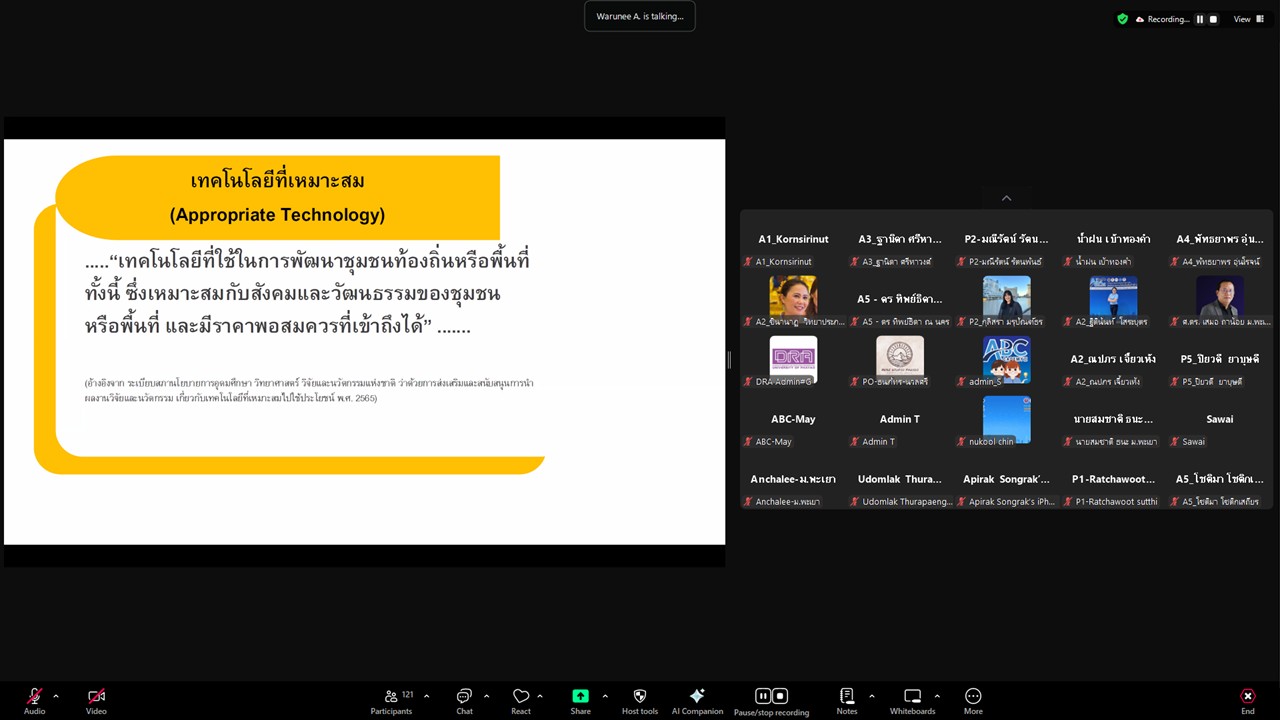Screen dimensions: 1280x720
Task: Select the A4_พัทธยาพร participant tile
Action: (x=1220, y=240)
